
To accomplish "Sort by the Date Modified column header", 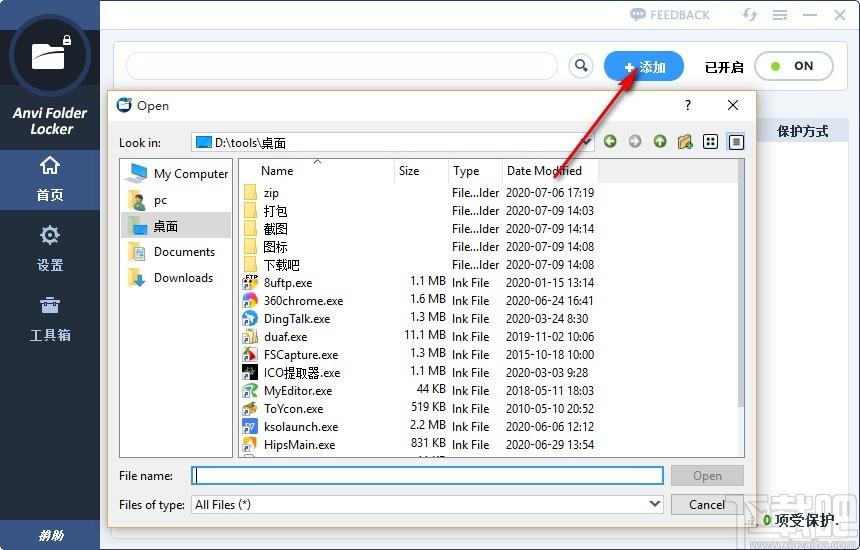I will click(x=550, y=171).
